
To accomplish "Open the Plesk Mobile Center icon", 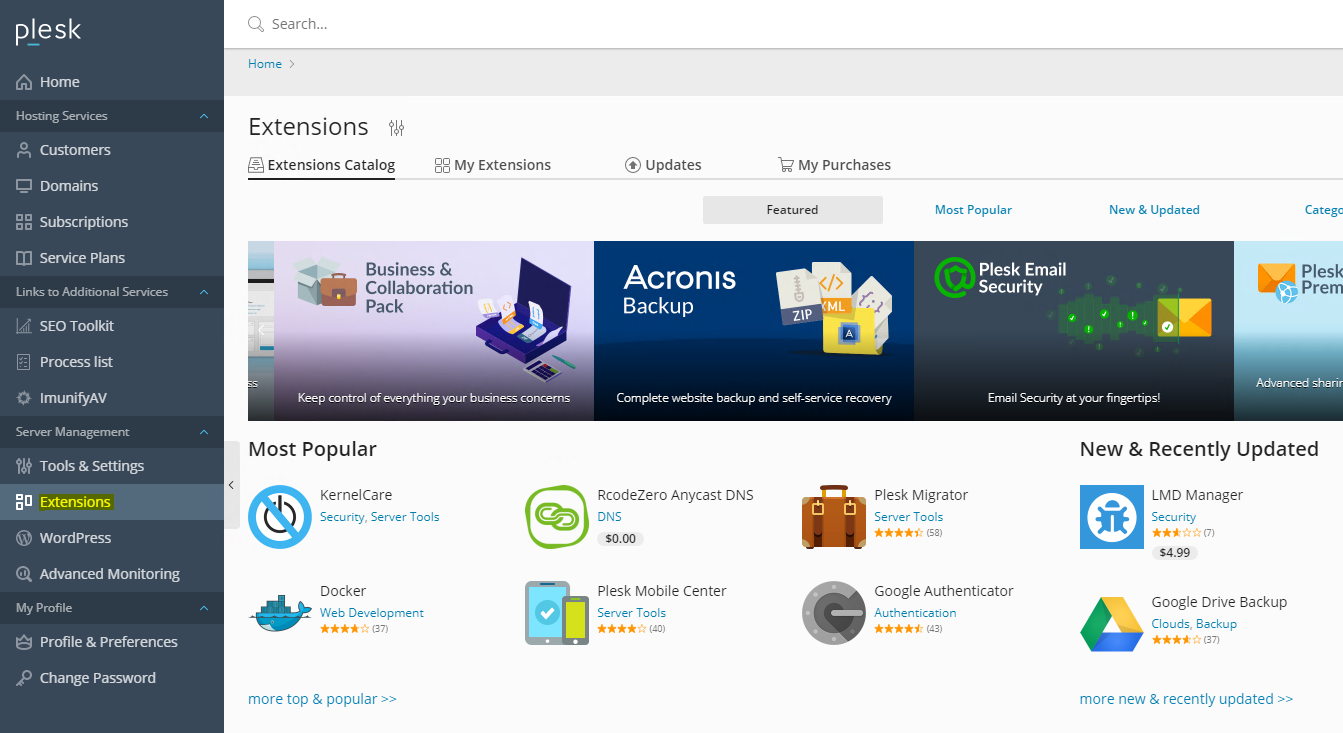I will pos(557,613).
